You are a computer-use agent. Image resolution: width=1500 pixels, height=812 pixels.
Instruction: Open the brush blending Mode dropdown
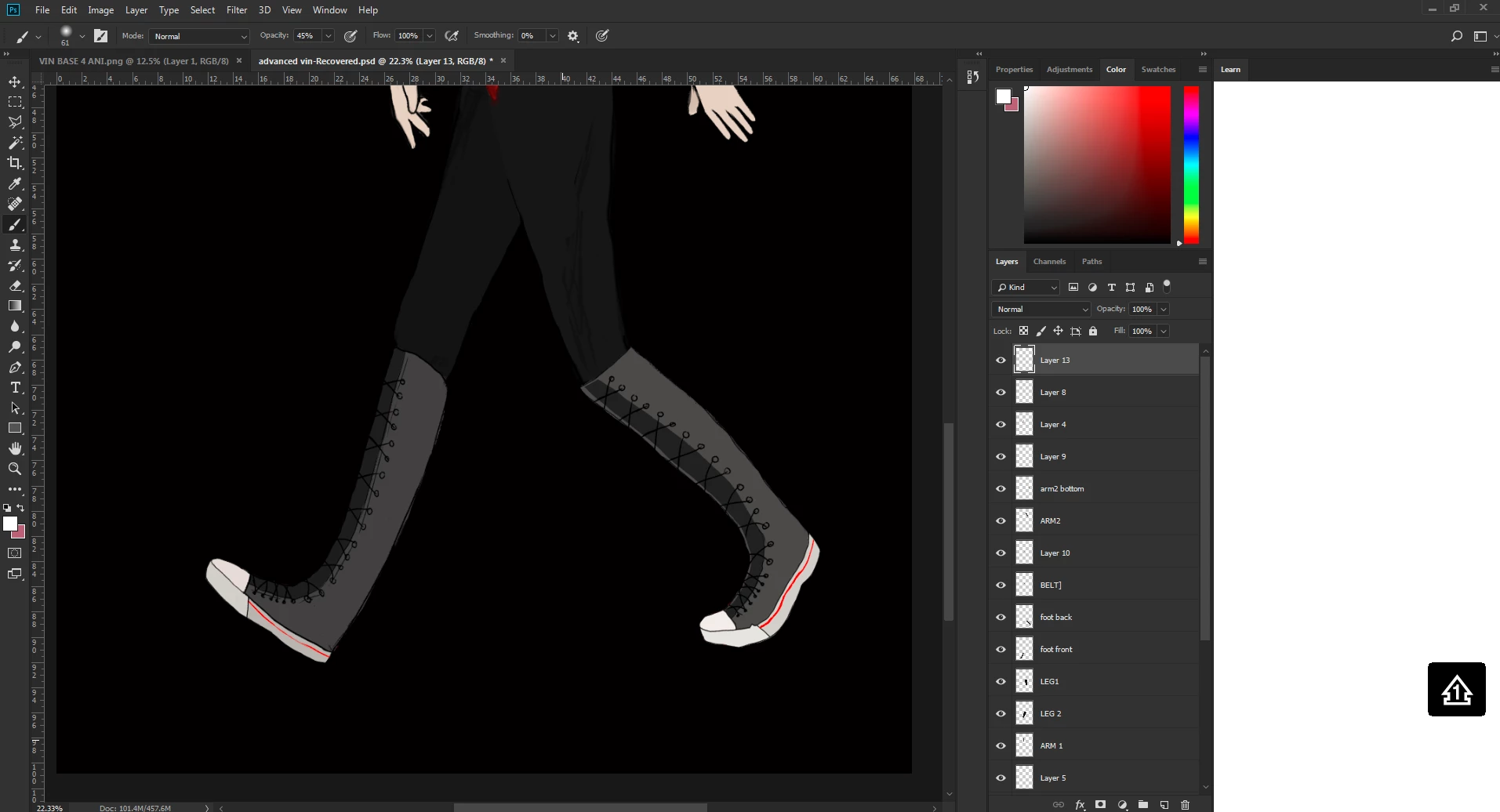click(x=200, y=36)
